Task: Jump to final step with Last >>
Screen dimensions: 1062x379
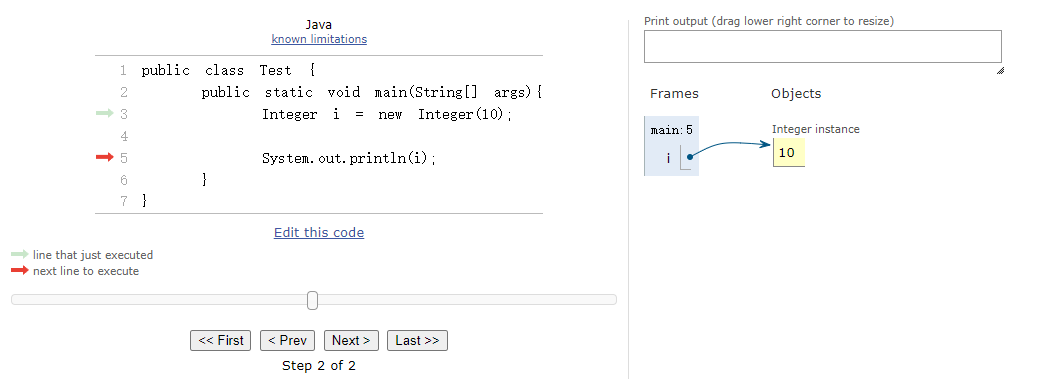Action: point(417,340)
